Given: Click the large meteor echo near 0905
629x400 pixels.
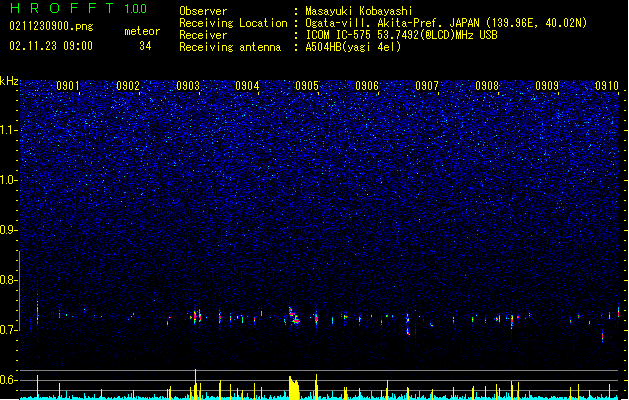Looking at the screenshot, I should click(x=294, y=316).
